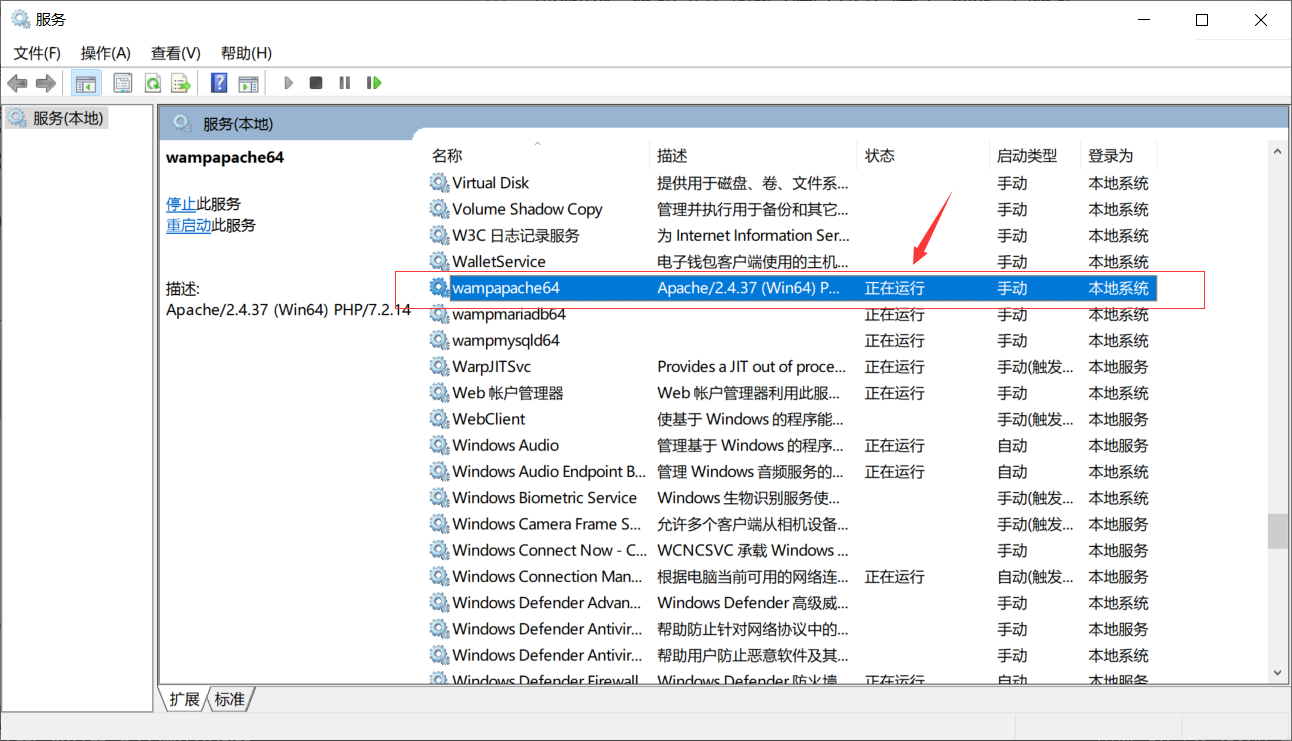The width and height of the screenshot is (1292, 741).
Task: Click the 重启动 link to restart service
Action: (x=189, y=225)
